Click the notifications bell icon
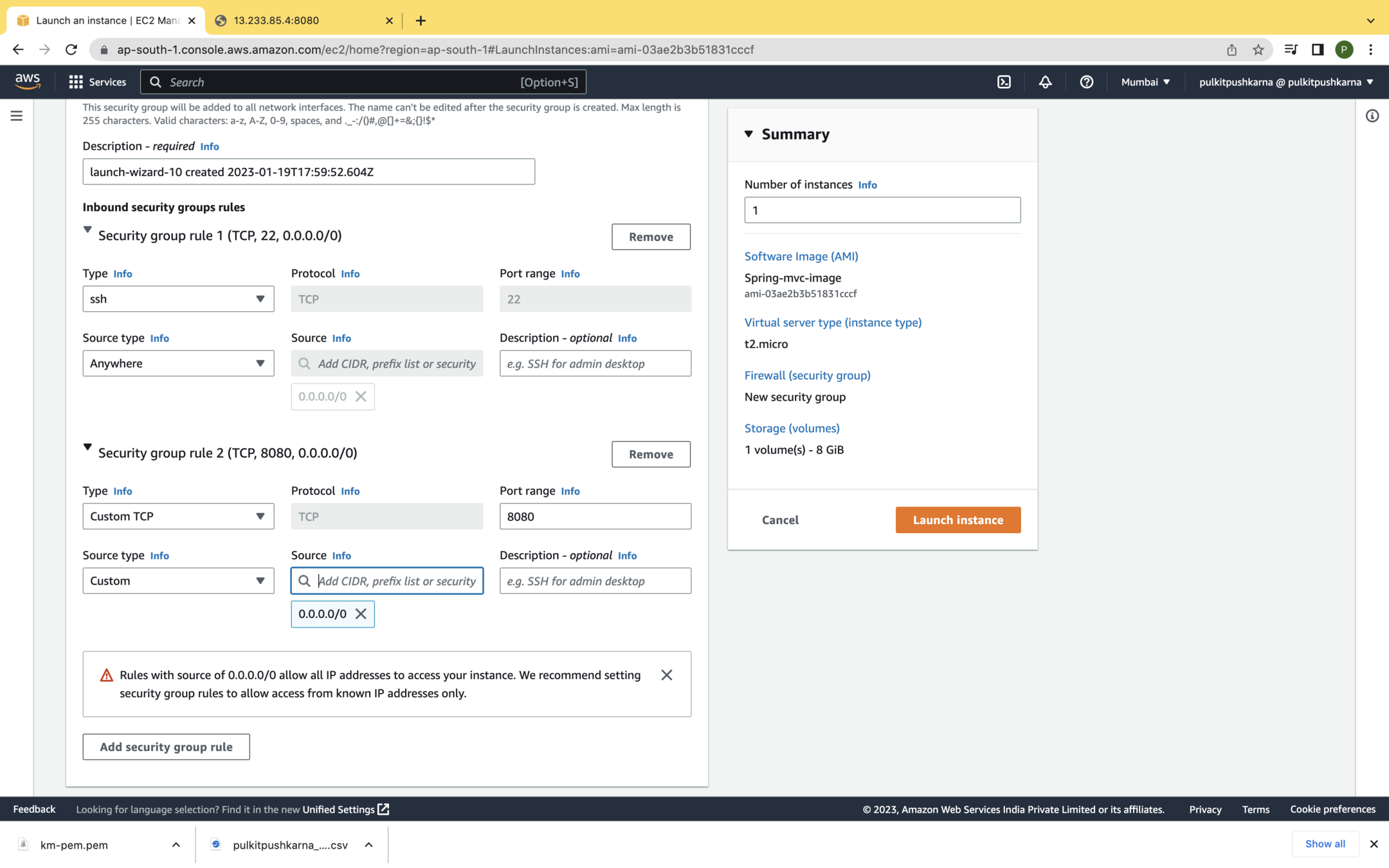1389x868 pixels. [x=1045, y=82]
